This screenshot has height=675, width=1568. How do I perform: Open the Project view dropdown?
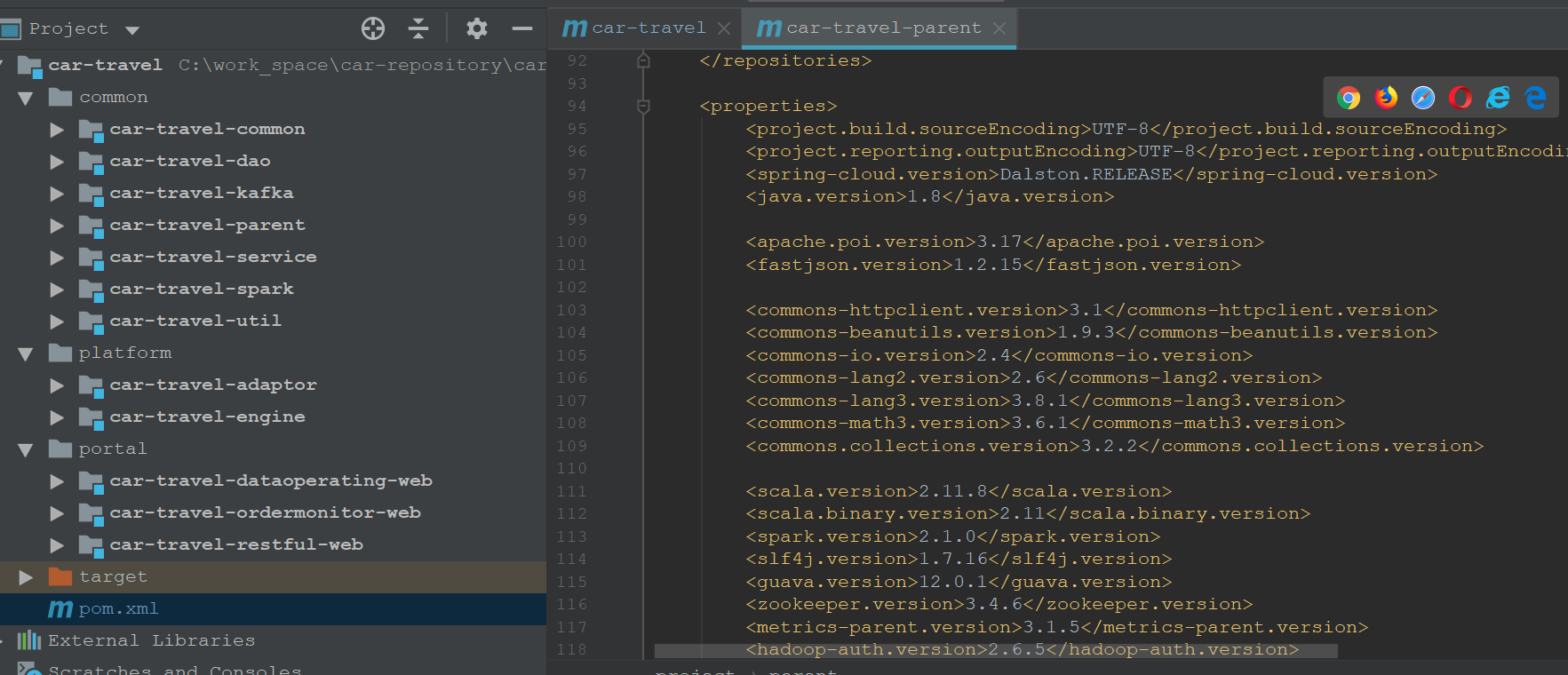click(132, 30)
